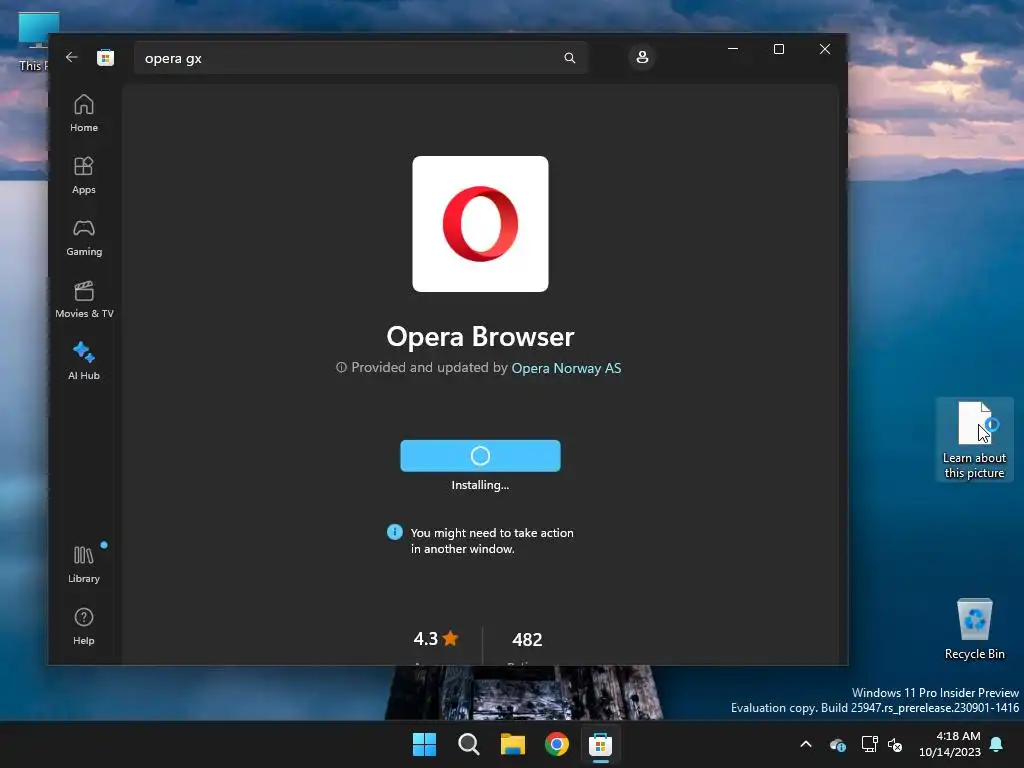Open AI Hub in the sidebar

84,361
